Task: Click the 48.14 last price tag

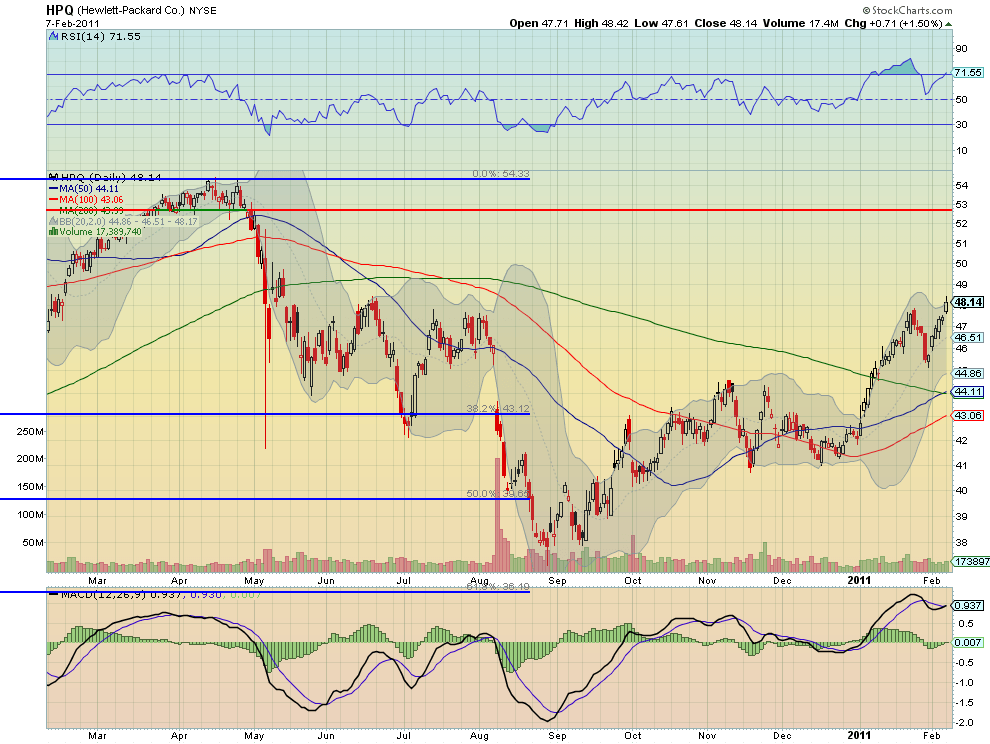Action: point(968,303)
